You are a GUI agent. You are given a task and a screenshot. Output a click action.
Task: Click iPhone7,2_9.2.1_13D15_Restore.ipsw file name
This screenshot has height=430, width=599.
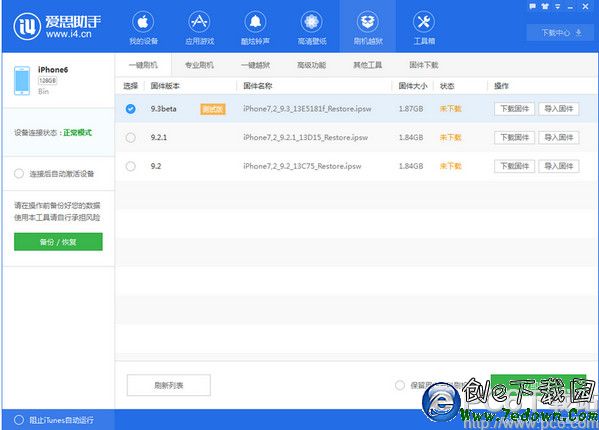pyautogui.click(x=306, y=137)
